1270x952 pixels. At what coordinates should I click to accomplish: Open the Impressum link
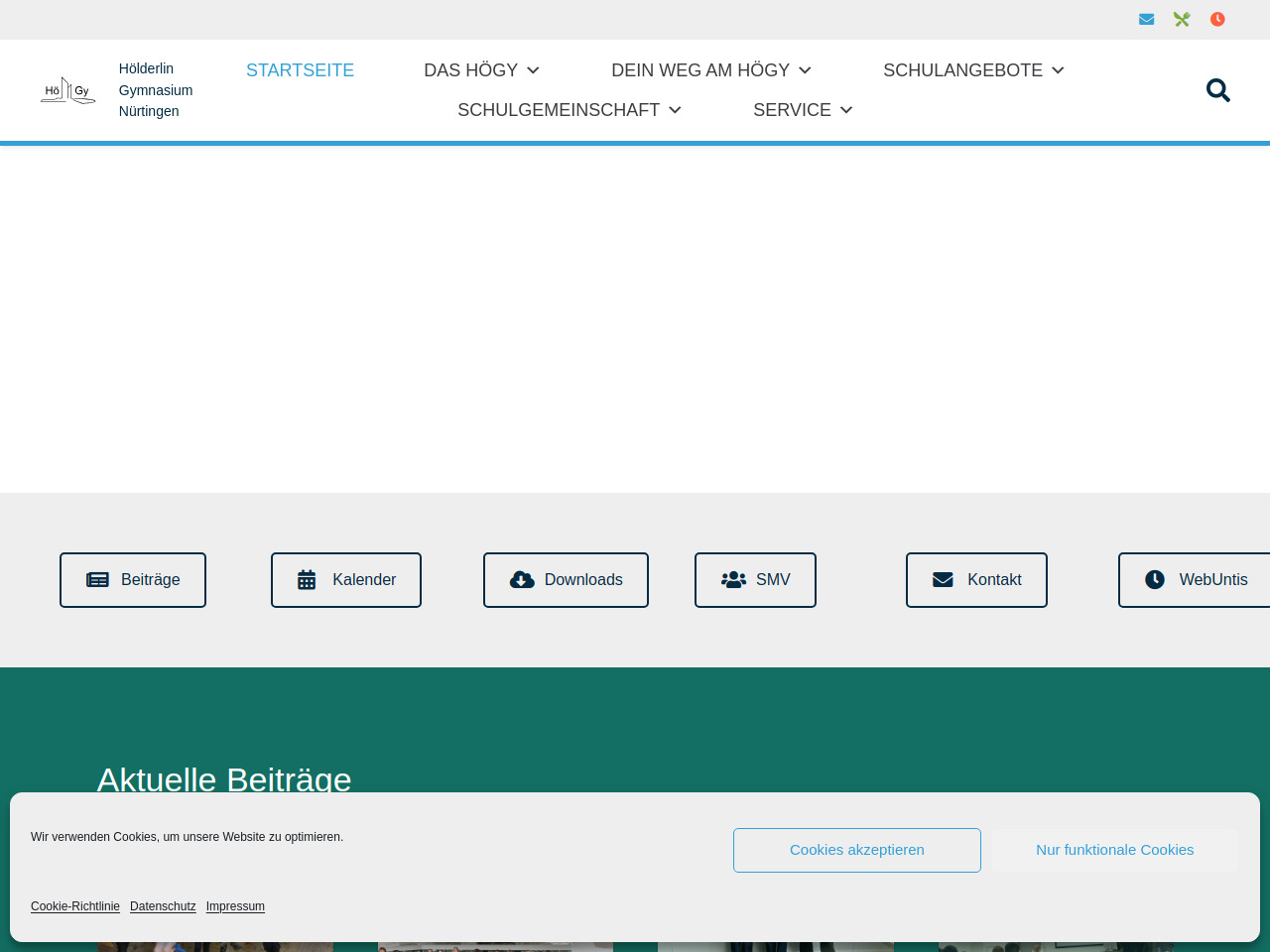[235, 906]
